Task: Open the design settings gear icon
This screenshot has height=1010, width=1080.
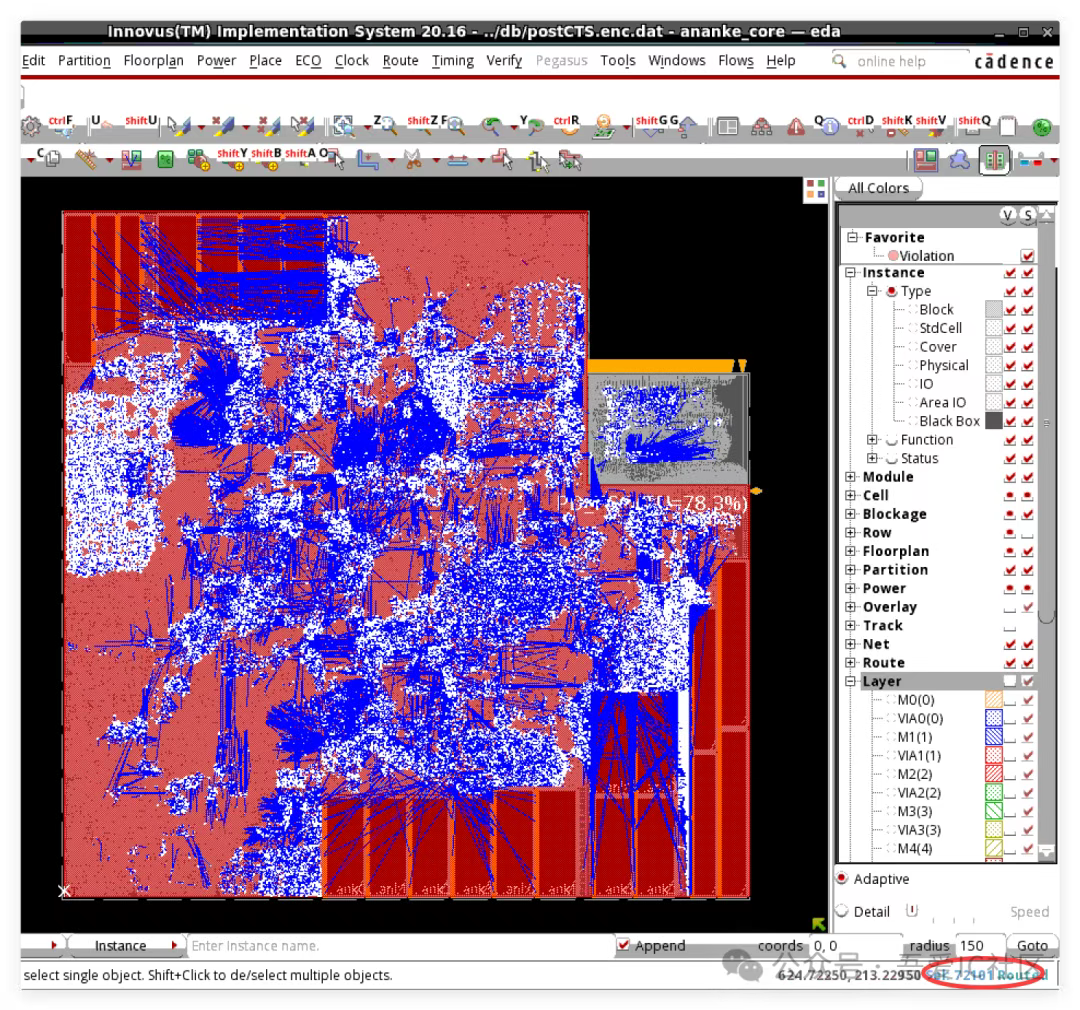Action: pos(31,126)
